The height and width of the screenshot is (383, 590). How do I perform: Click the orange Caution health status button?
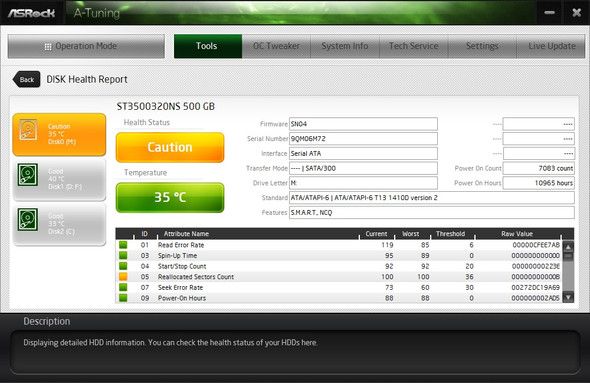coord(170,147)
